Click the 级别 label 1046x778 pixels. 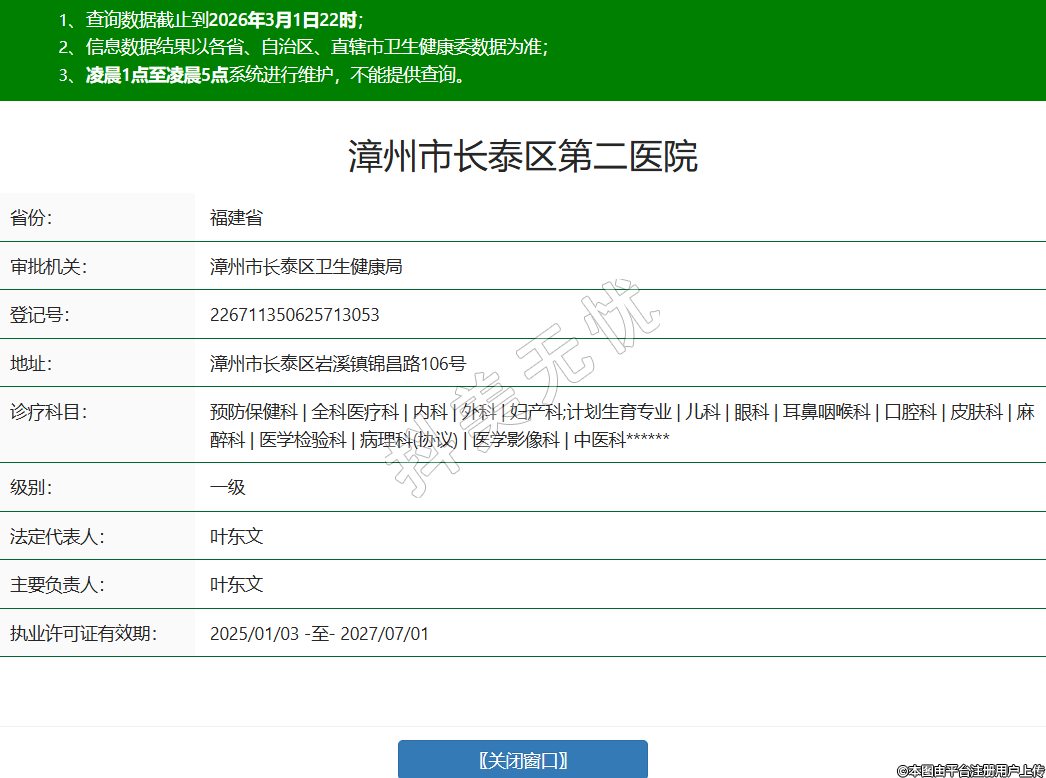pos(31,488)
